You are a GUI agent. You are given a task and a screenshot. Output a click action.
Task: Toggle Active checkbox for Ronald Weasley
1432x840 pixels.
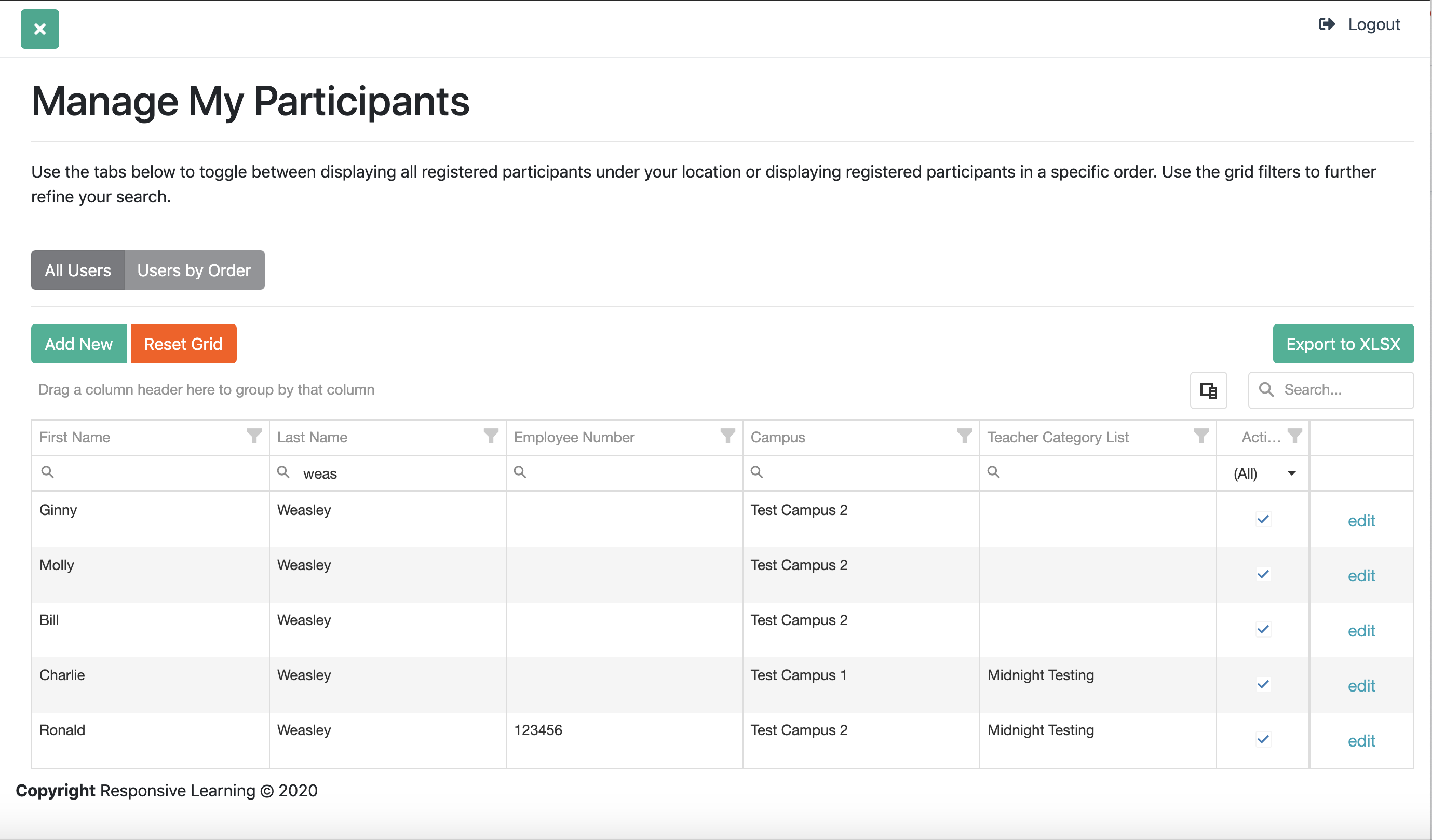tap(1263, 739)
